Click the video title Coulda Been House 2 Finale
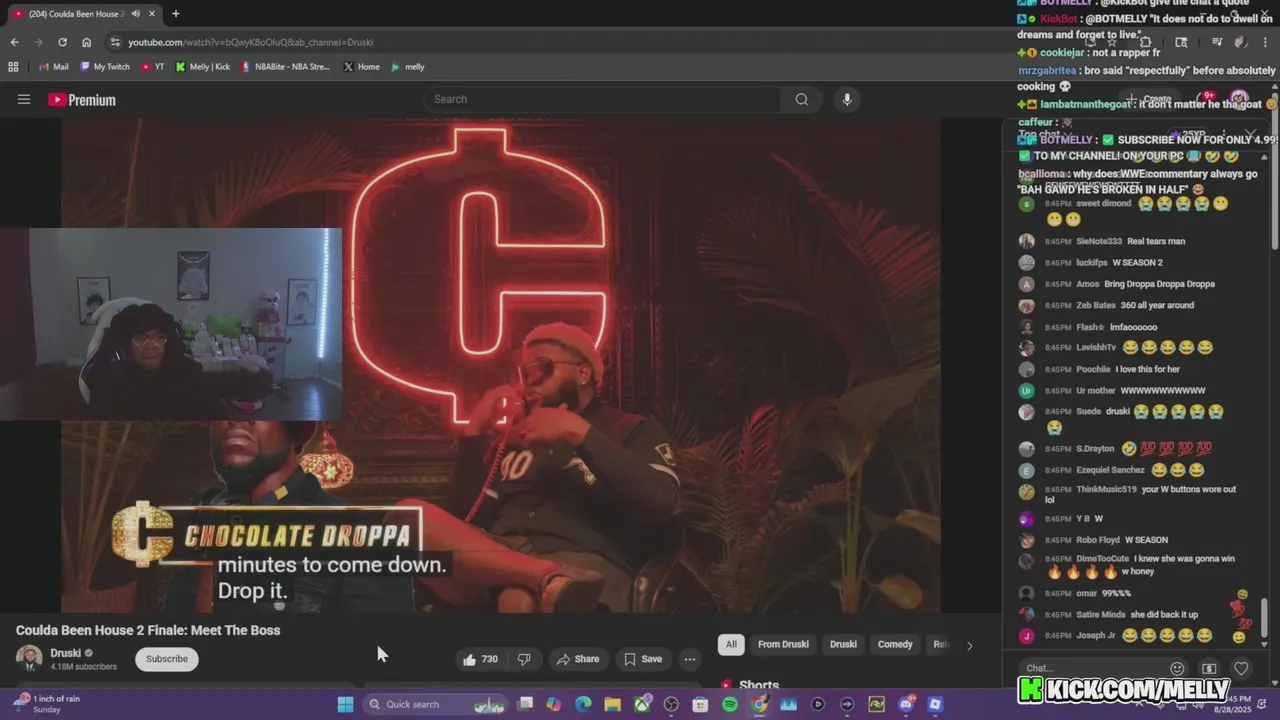 click(x=148, y=630)
